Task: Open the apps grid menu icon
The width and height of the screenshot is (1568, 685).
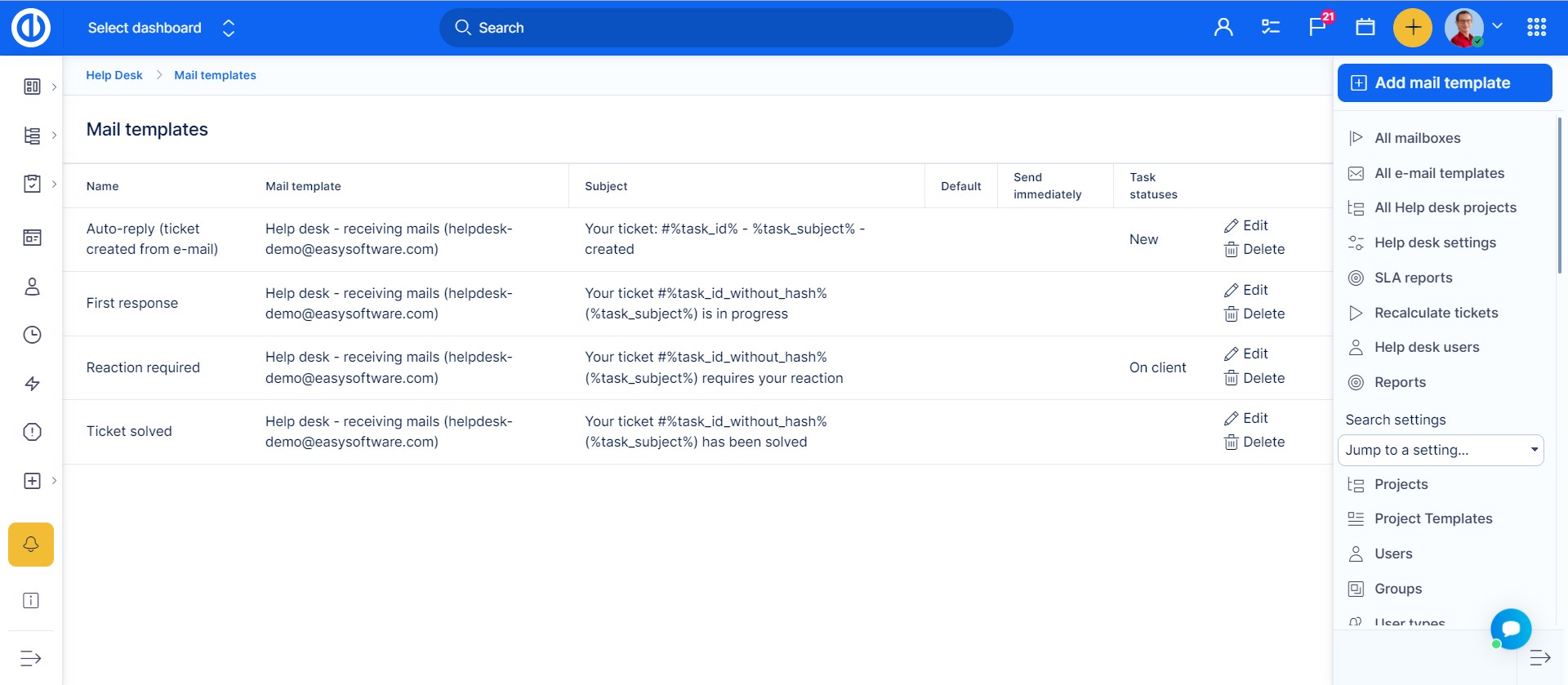Action: click(x=1536, y=28)
